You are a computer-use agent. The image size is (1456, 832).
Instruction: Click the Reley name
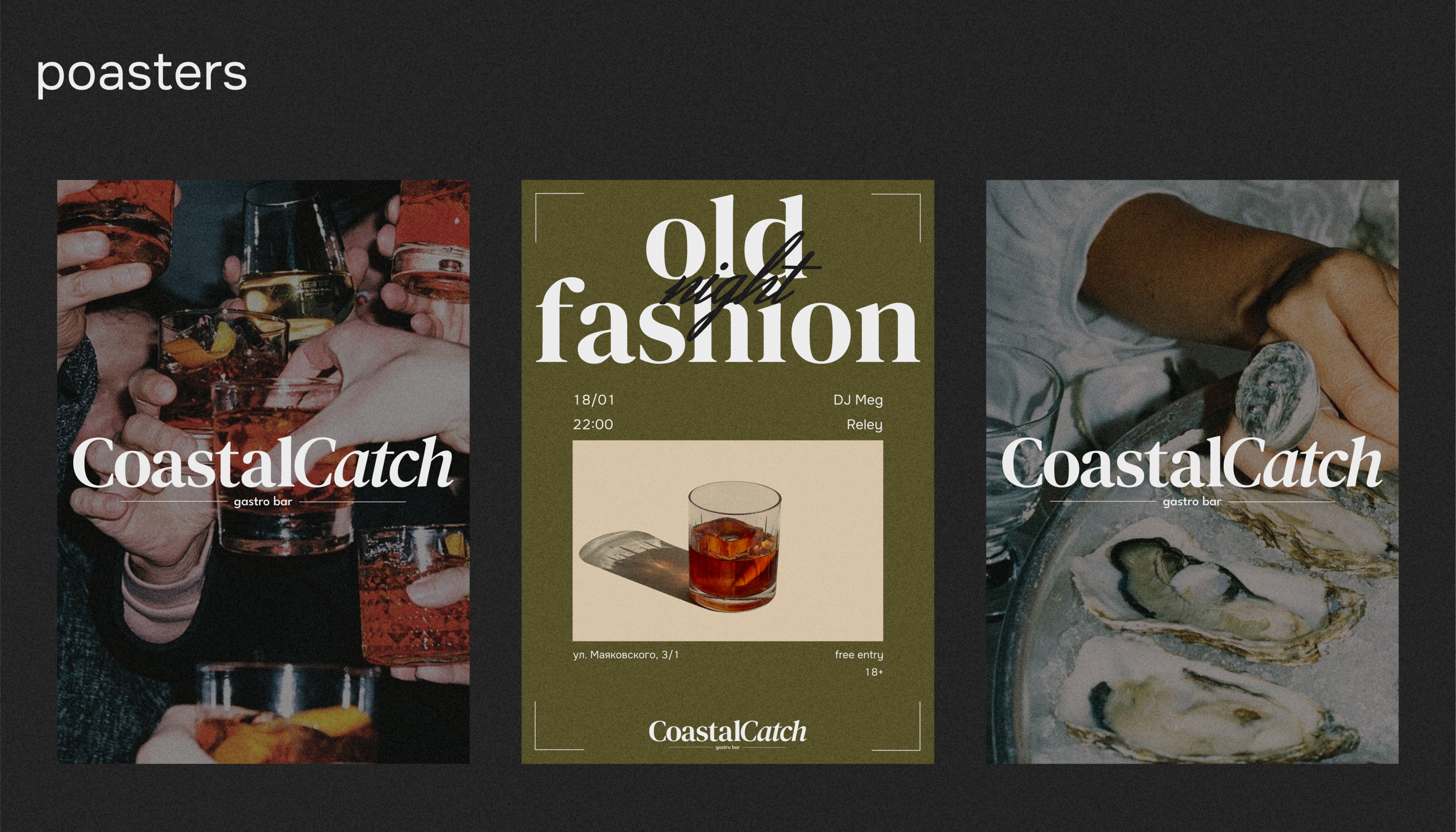[x=865, y=425]
